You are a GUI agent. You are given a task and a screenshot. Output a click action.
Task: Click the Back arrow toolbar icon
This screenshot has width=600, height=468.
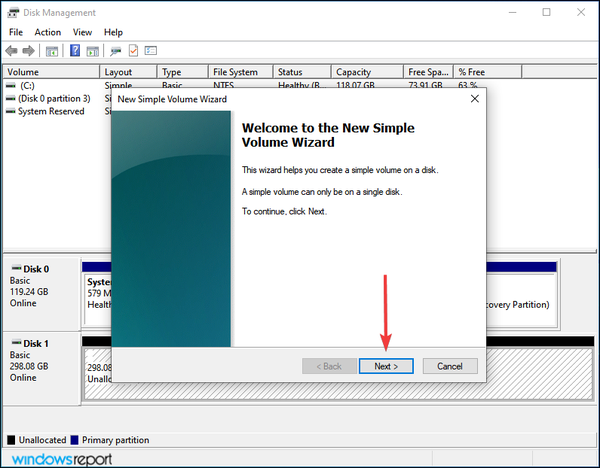[x=11, y=51]
